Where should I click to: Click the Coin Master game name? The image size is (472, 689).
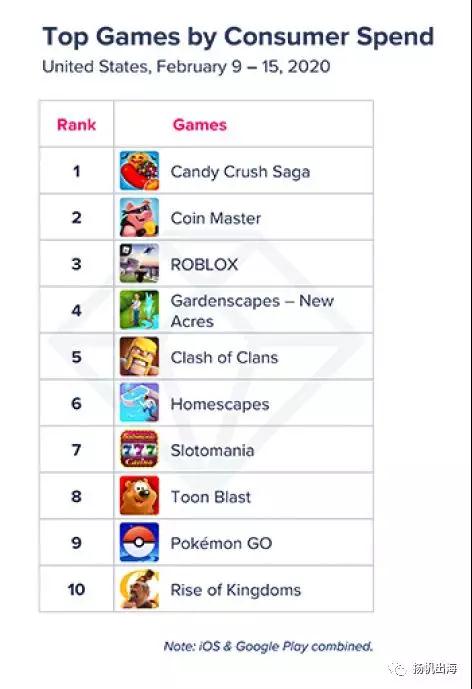point(216,218)
